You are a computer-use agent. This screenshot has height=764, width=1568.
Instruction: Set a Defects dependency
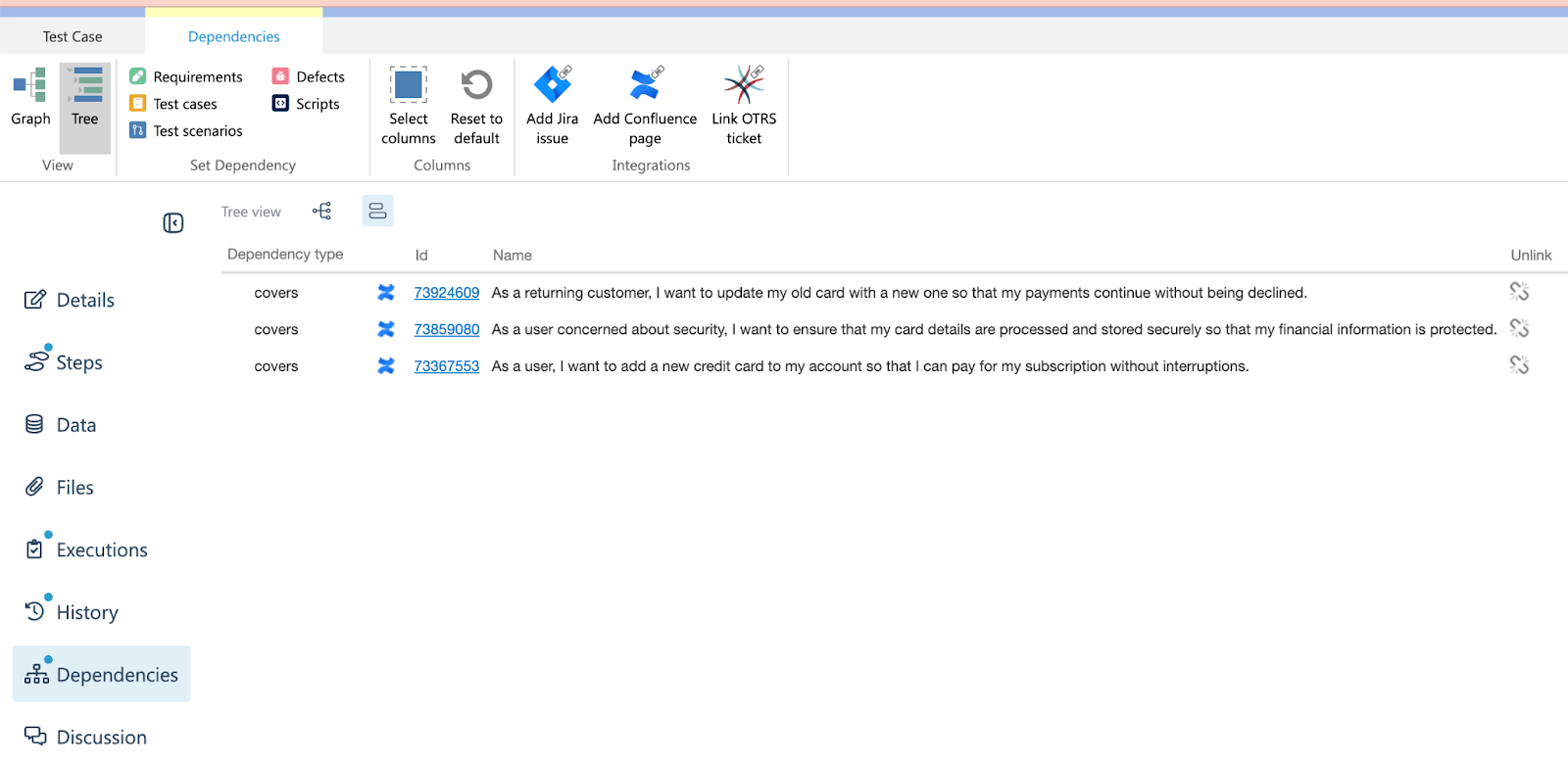pyautogui.click(x=309, y=76)
